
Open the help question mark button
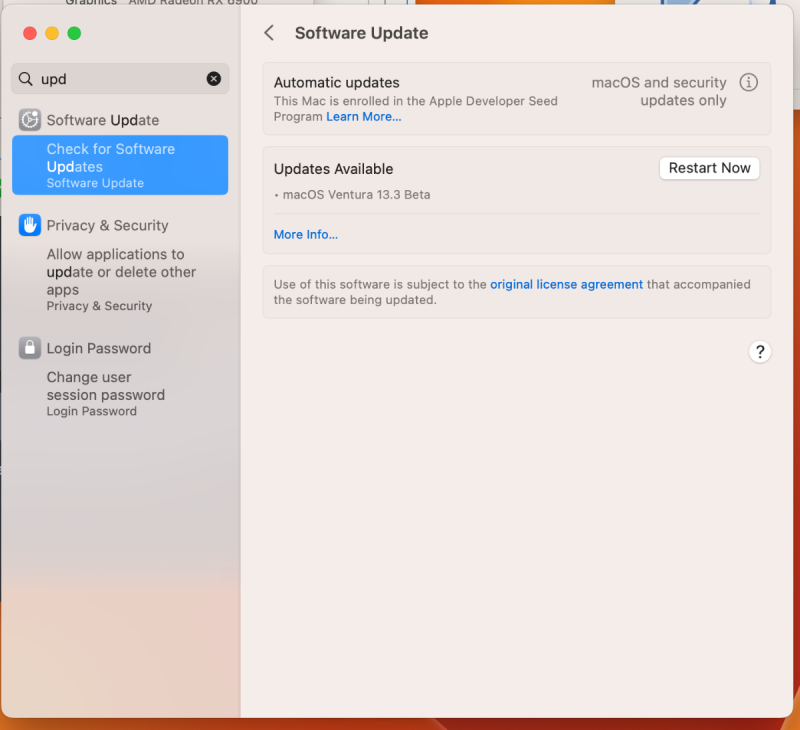click(x=760, y=351)
